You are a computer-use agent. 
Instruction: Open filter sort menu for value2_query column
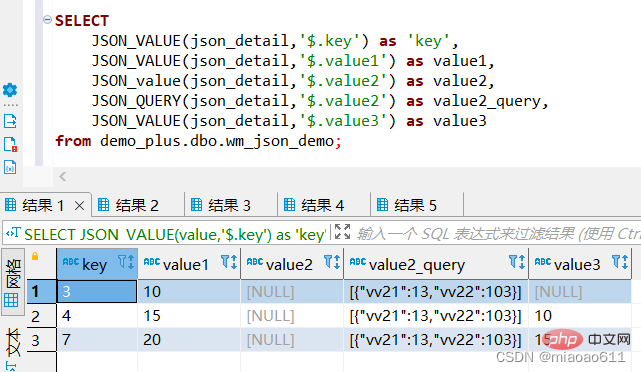coord(517,262)
